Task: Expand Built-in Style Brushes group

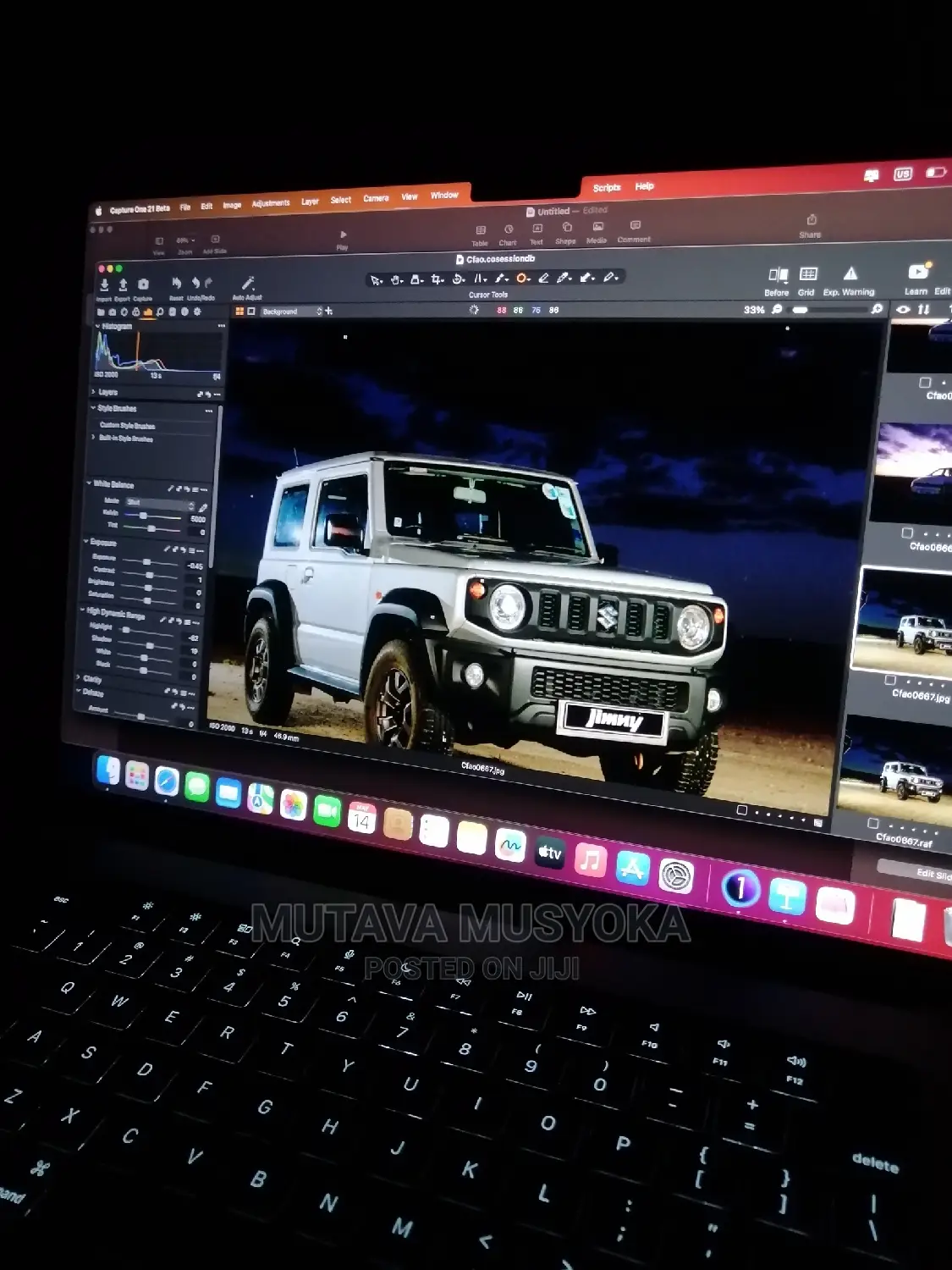Action: (x=94, y=438)
